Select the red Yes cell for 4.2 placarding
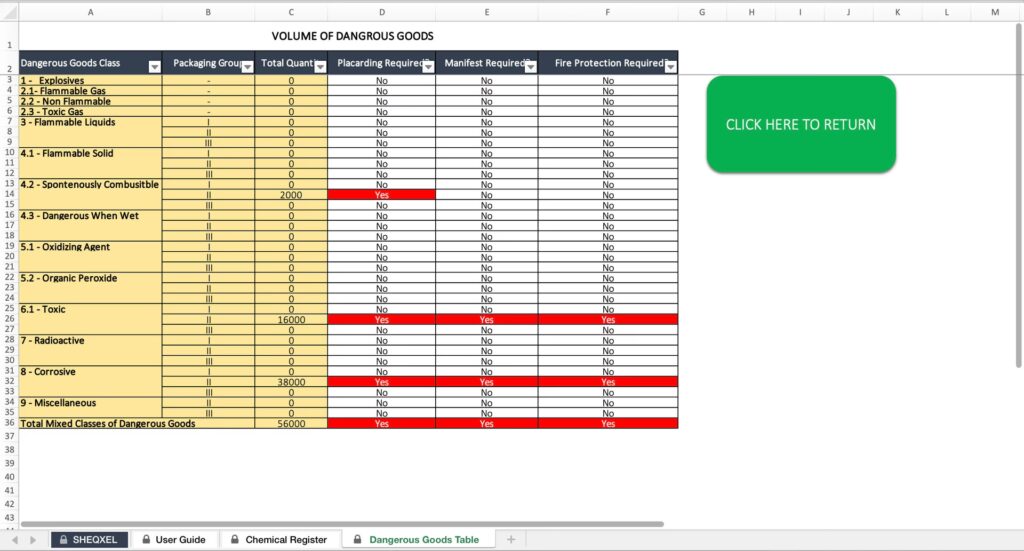Image resolution: width=1024 pixels, height=551 pixels. pos(381,195)
